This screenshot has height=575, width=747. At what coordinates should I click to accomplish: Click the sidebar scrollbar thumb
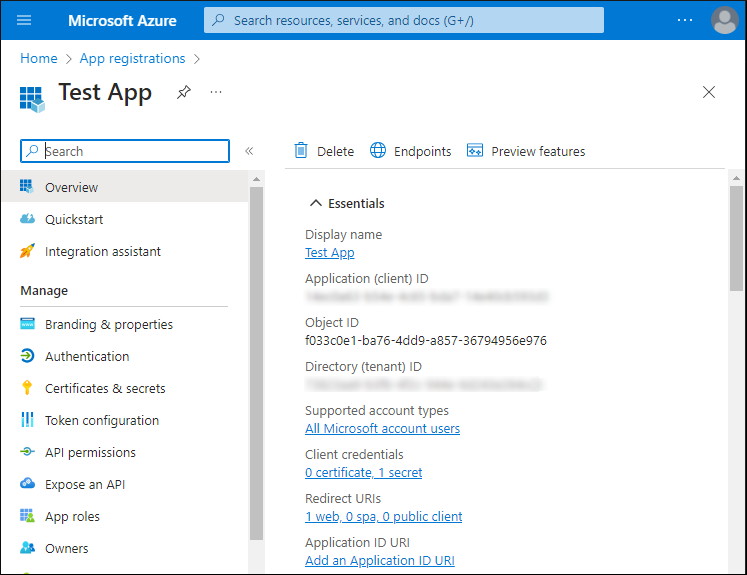pyautogui.click(x=256, y=363)
